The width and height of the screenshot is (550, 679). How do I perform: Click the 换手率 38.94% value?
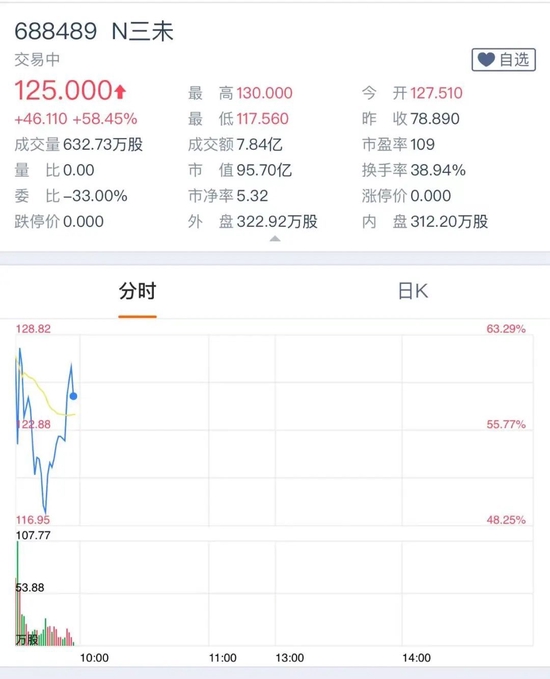coord(438,170)
